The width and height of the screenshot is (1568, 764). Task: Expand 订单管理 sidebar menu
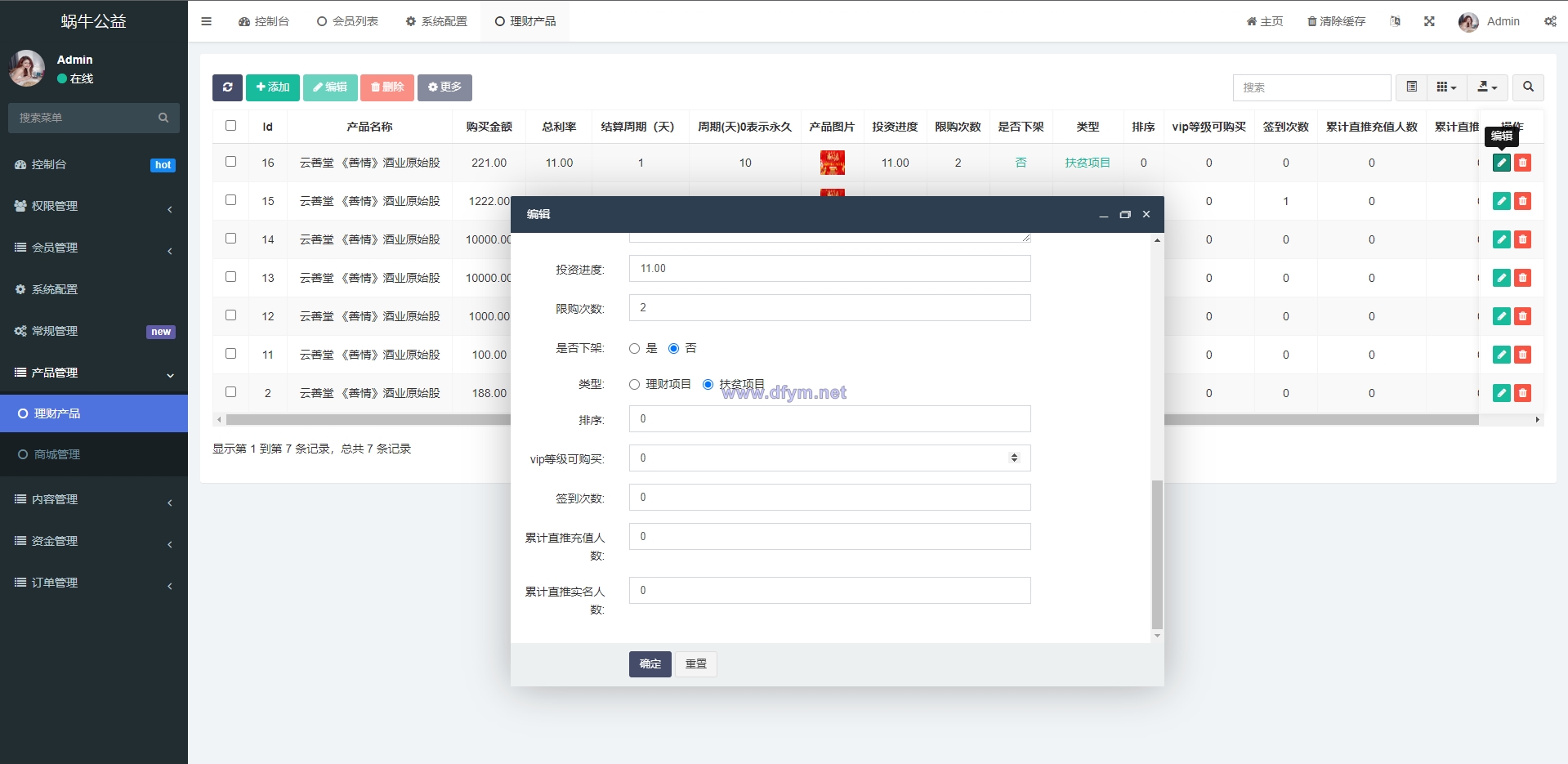tap(94, 583)
